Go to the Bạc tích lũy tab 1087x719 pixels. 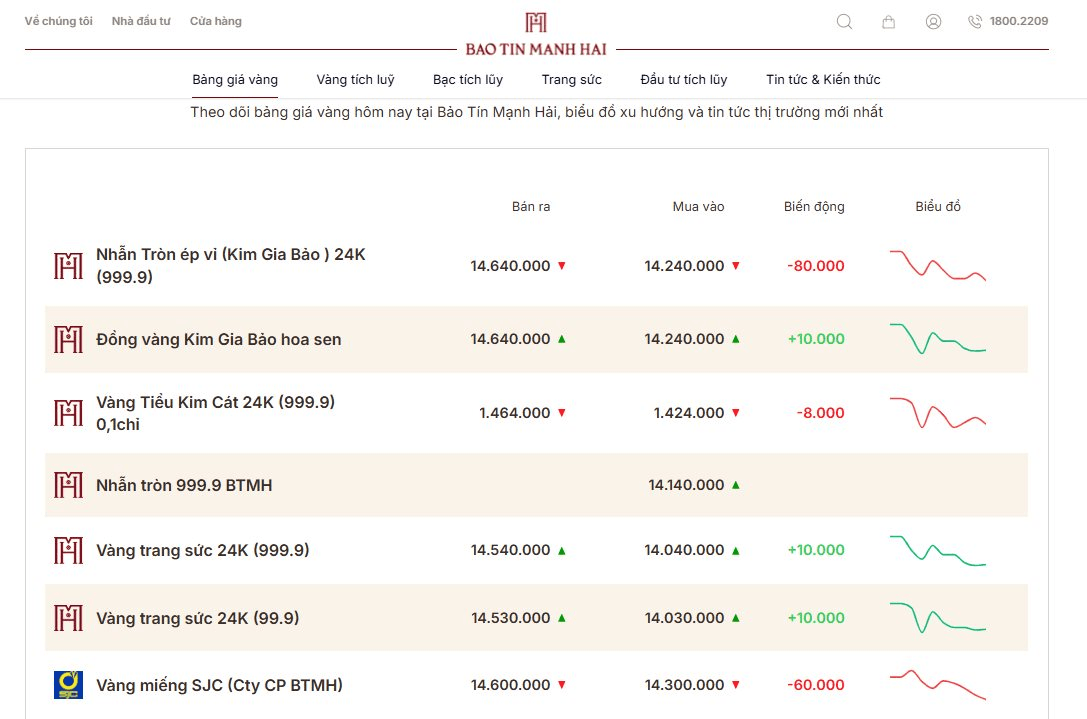468,80
